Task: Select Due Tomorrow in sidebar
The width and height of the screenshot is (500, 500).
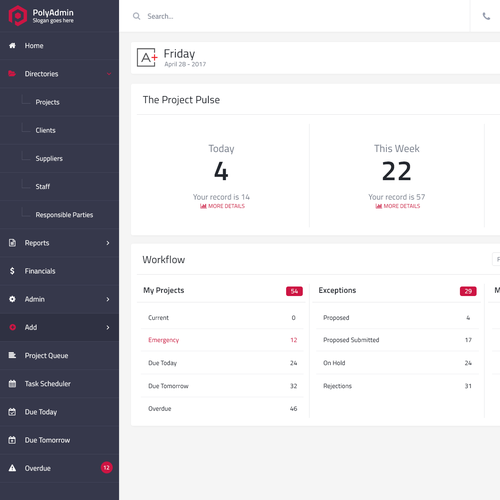Action: (x=59, y=440)
